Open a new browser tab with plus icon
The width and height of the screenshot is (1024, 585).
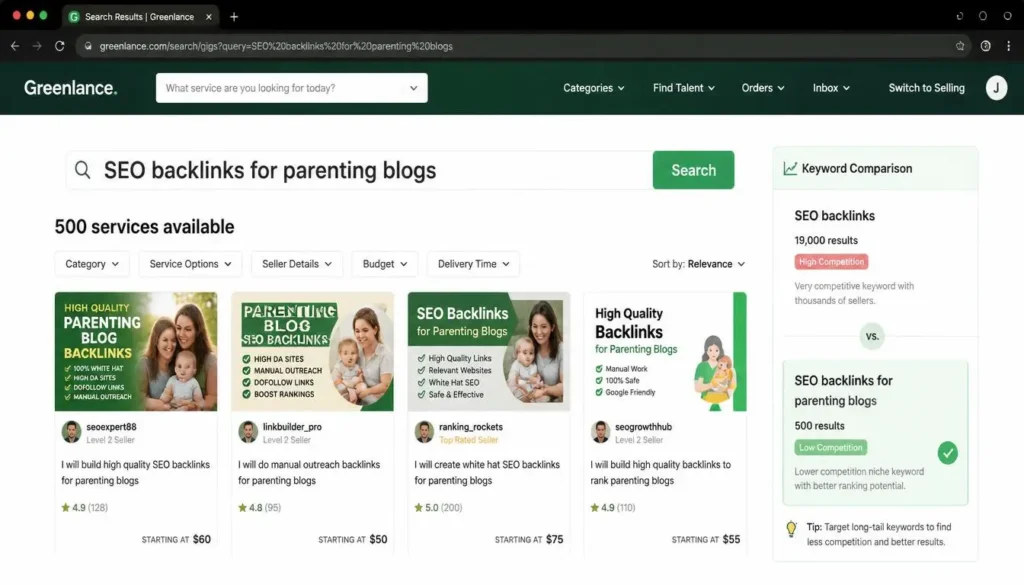[x=234, y=17]
